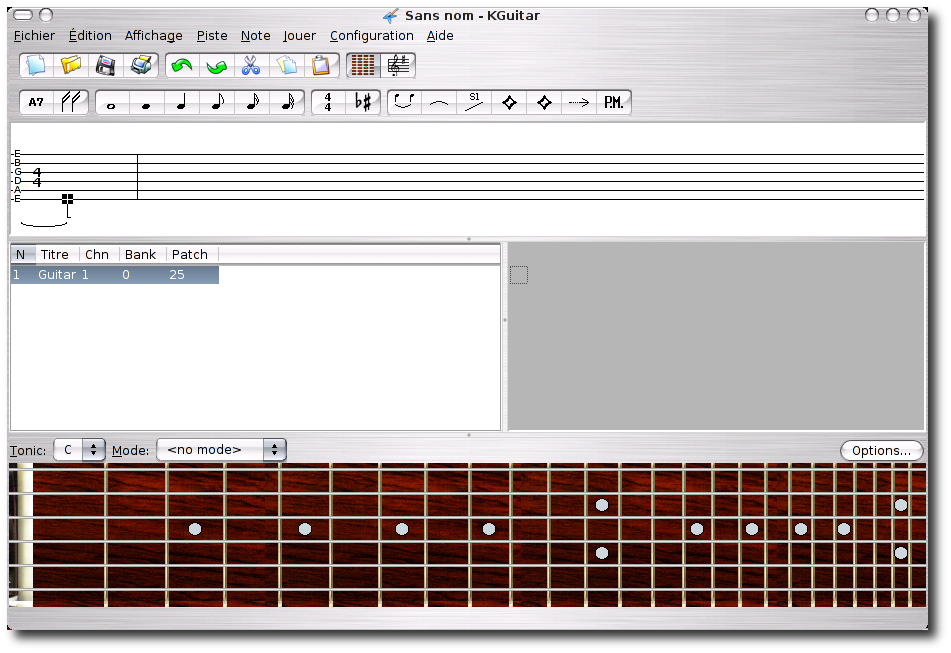Expand the Mode dropdown

pos(221,450)
